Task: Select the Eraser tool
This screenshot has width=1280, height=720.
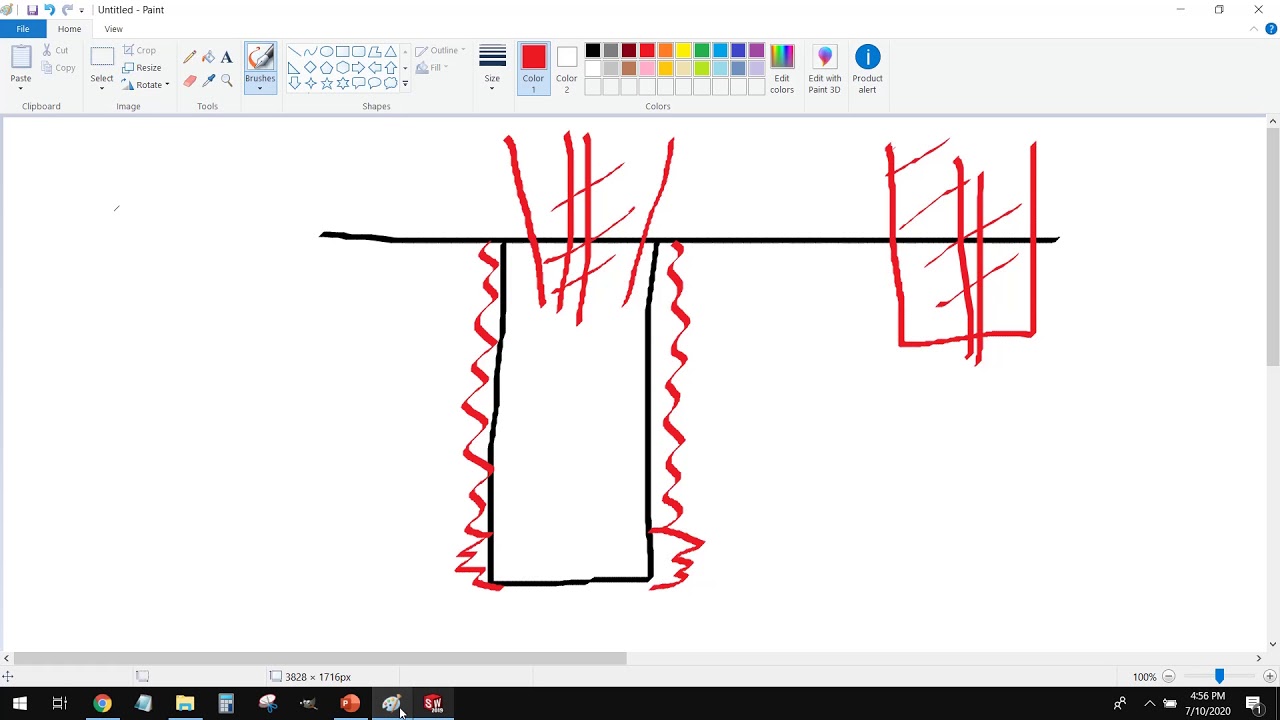Action: [190, 80]
